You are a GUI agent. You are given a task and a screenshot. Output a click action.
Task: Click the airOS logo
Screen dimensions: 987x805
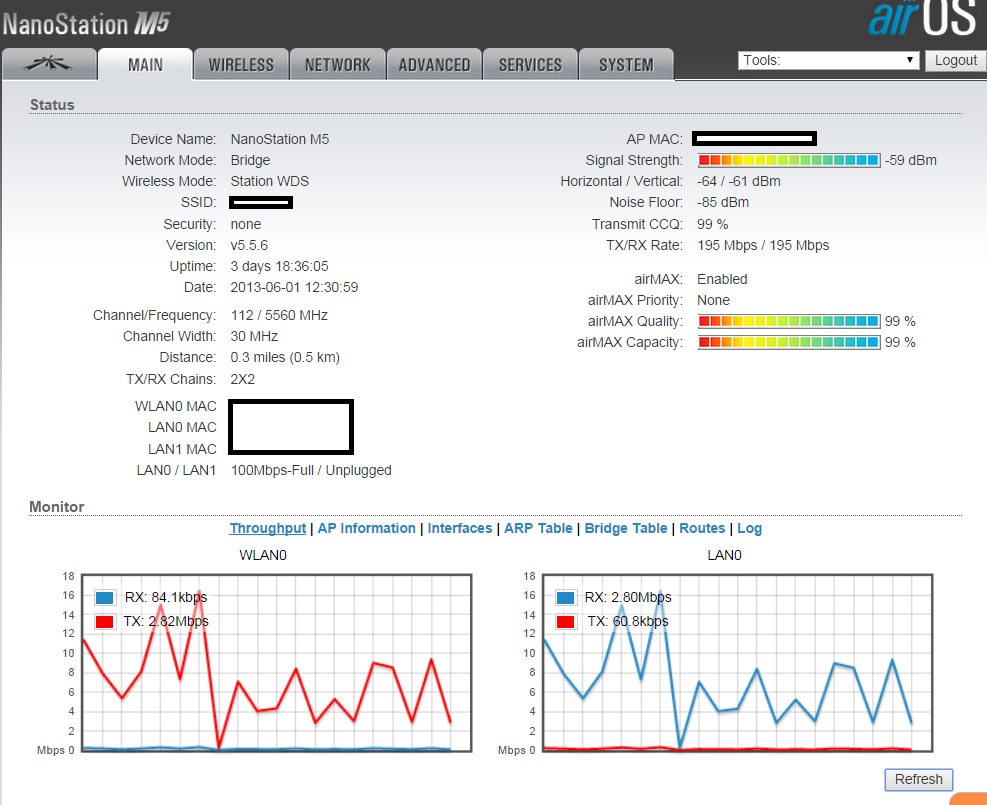(x=923, y=18)
